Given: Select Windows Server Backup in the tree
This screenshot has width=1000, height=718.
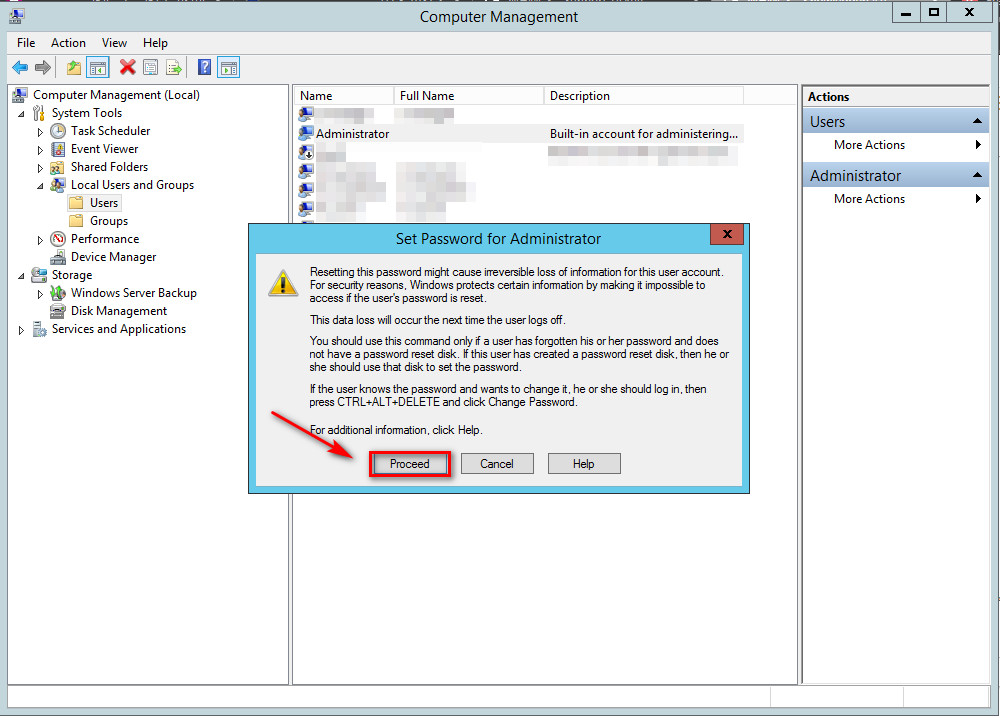Looking at the screenshot, I should click(x=133, y=293).
